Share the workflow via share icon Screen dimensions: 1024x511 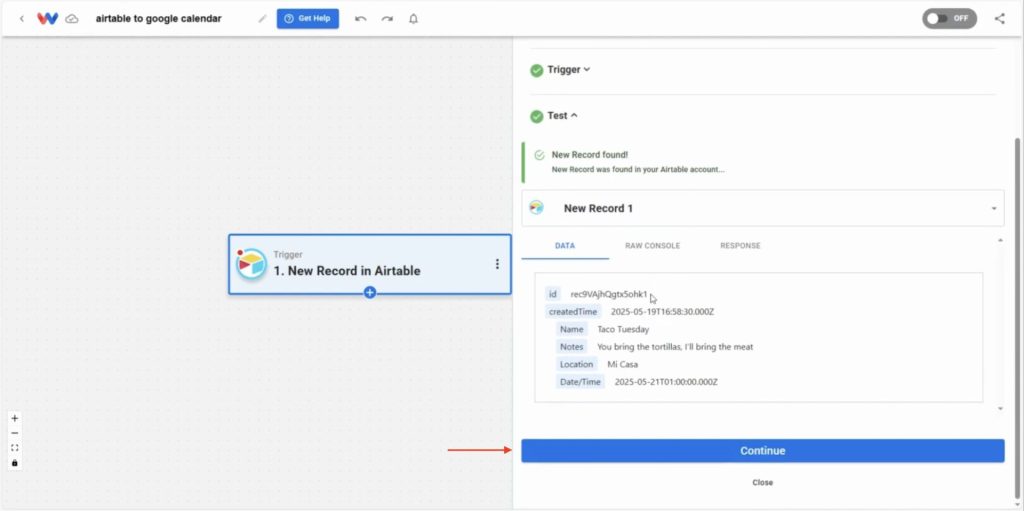[1000, 18]
